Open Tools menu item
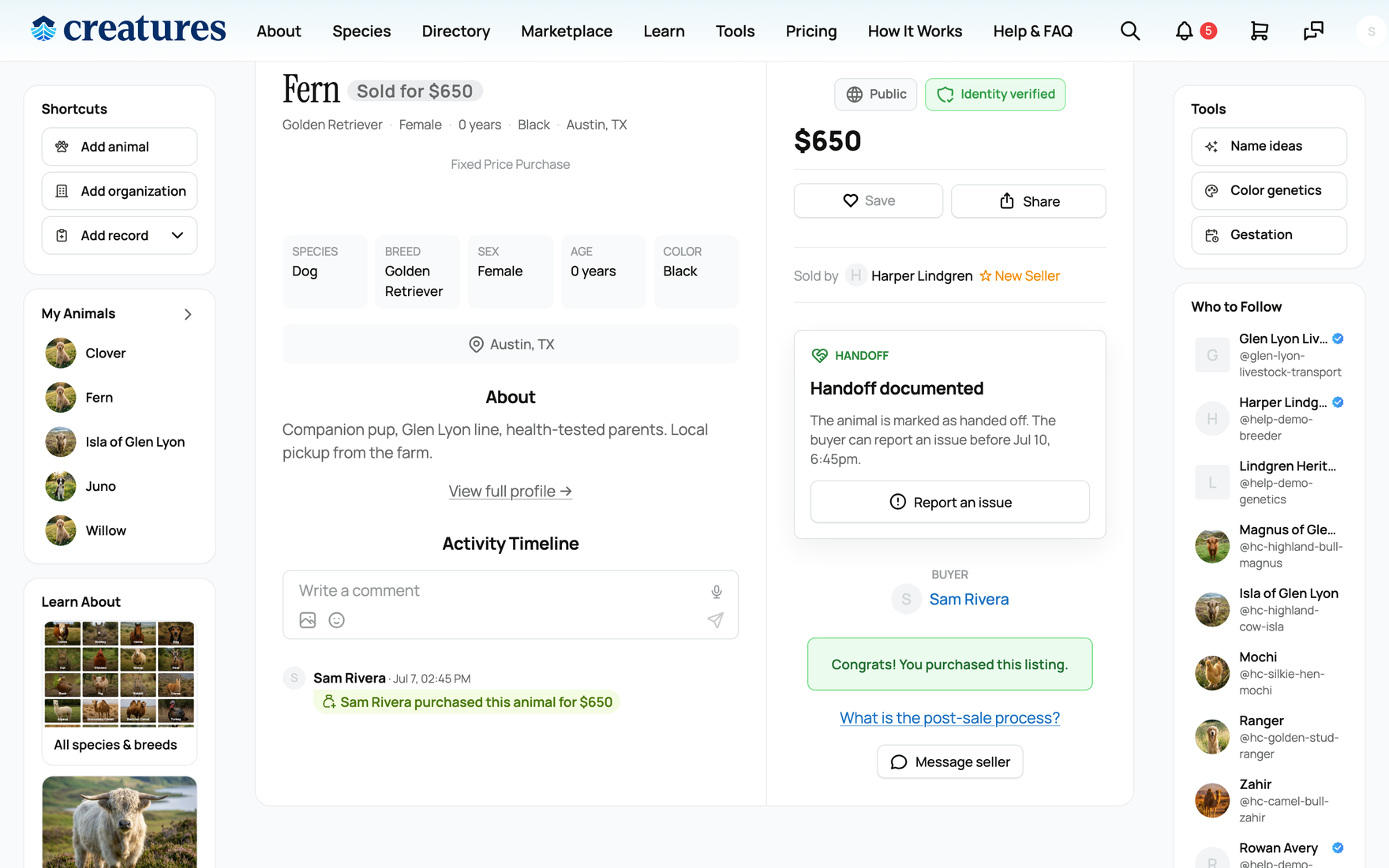1389x868 pixels. pos(735,31)
